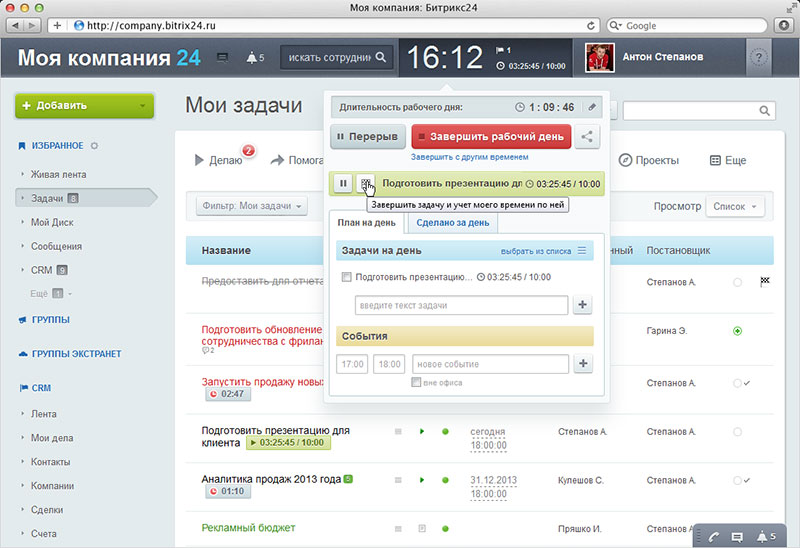Image resolution: width=800 pixels, height=548 pixels.
Task: Start timer for 'Аналитика продаж 2013 года' row
Action: point(422,480)
